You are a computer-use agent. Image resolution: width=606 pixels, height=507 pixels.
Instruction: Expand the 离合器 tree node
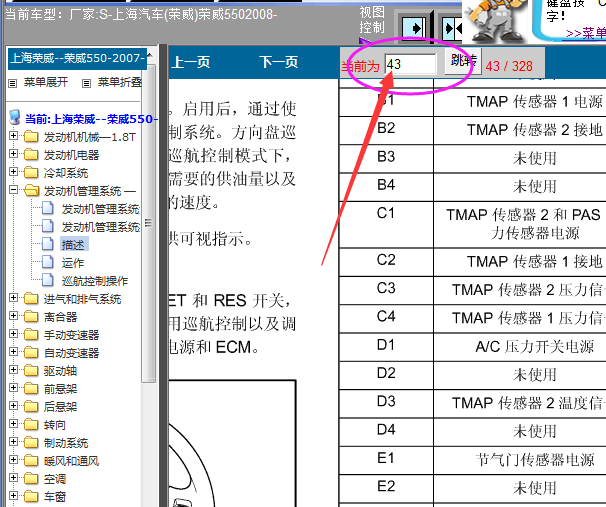tap(14, 316)
